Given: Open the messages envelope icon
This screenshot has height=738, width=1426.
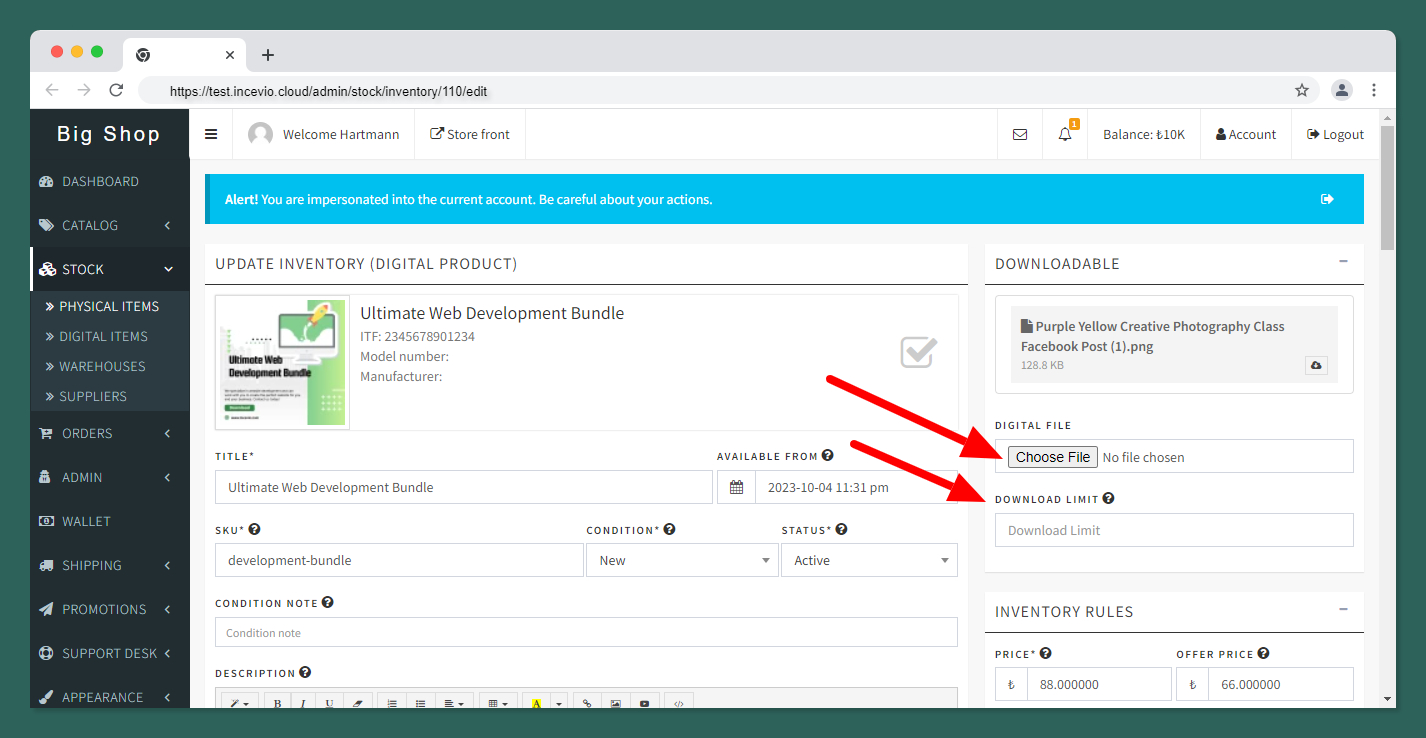Looking at the screenshot, I should (1020, 134).
